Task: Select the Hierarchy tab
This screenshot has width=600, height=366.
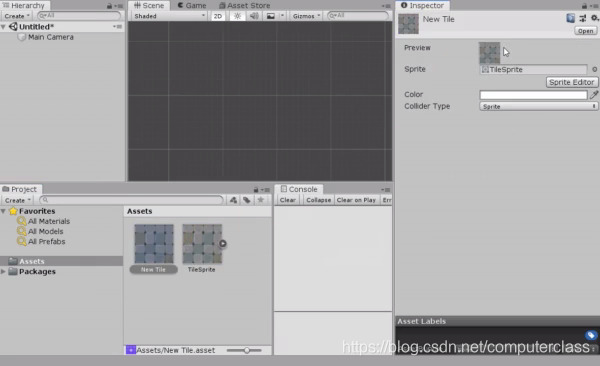Action: coord(24,5)
